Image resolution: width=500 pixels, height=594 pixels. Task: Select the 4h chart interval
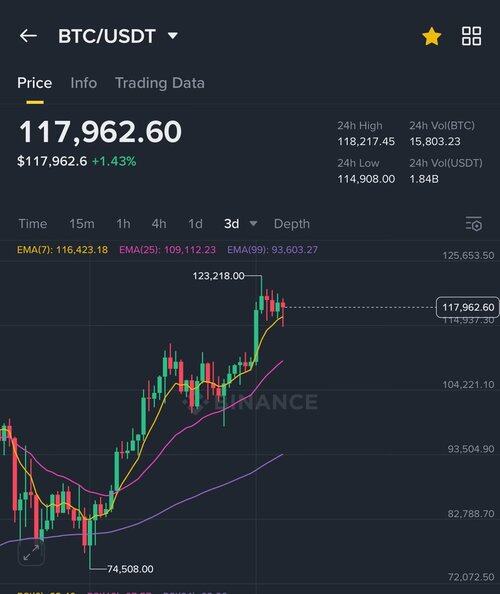(x=159, y=224)
